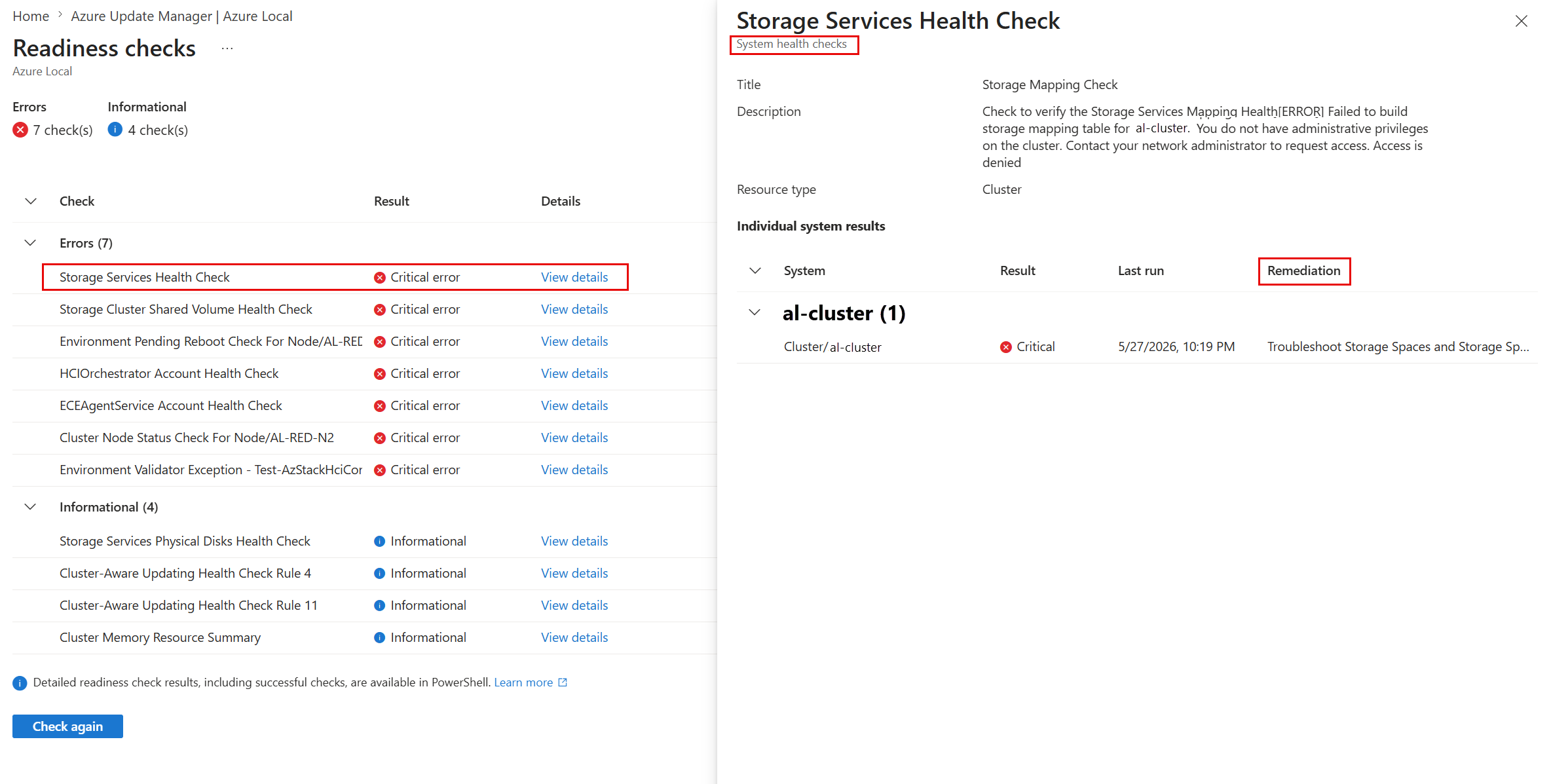Viewport: 1551px width, 784px height.
Task: View details for Storage Cluster Shared Volume Health Check
Action: pyautogui.click(x=574, y=309)
